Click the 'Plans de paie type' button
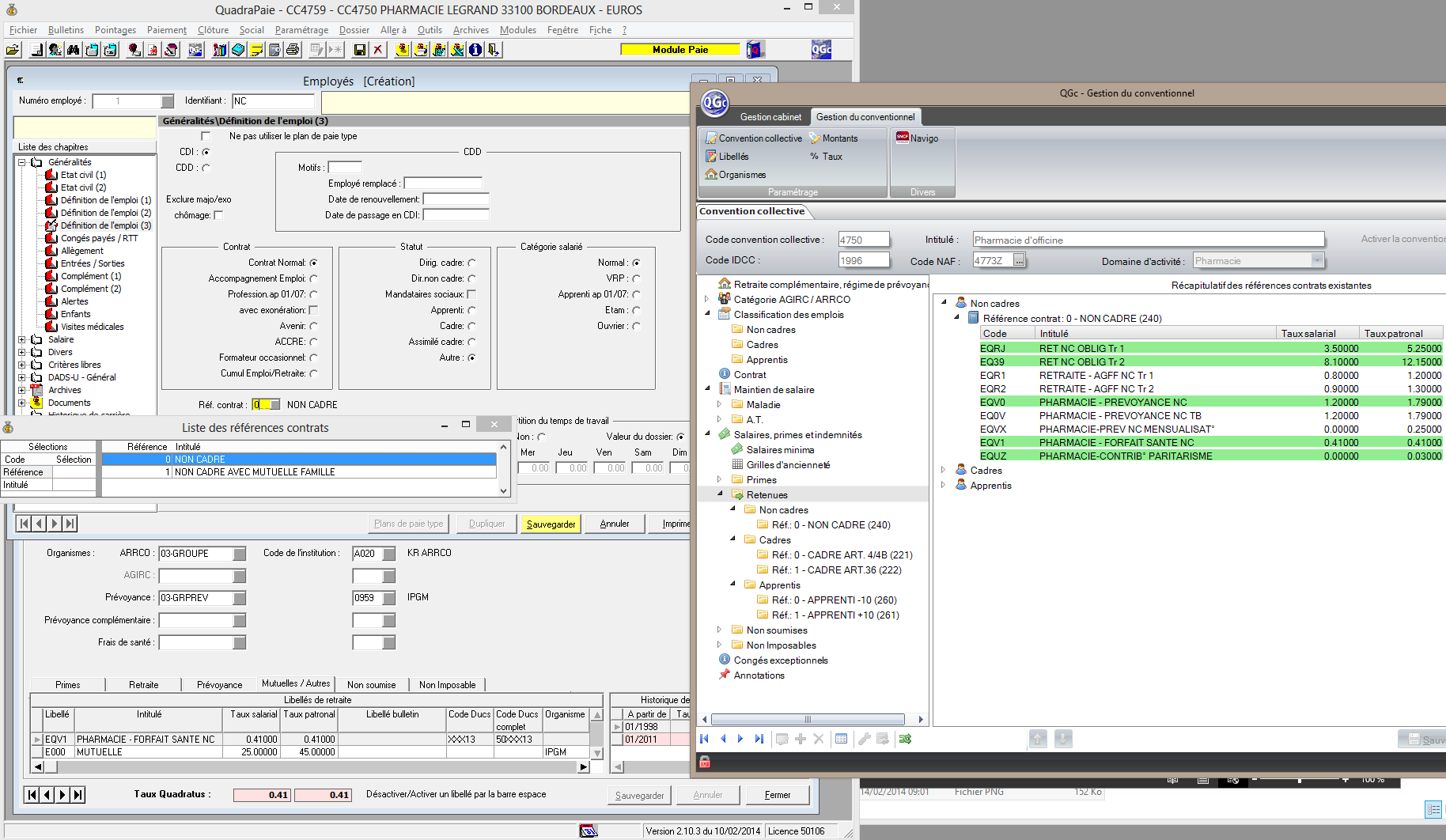 coord(409,524)
